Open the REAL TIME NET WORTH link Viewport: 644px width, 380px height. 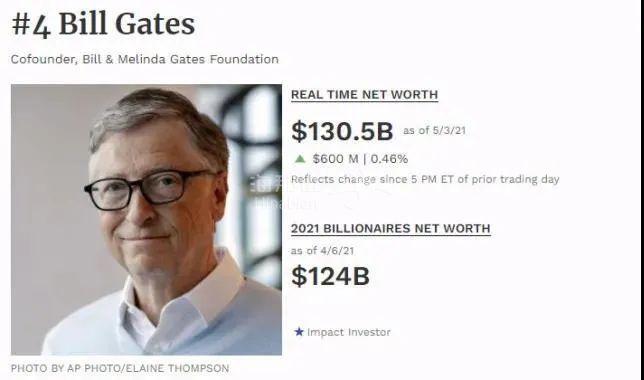click(x=364, y=95)
